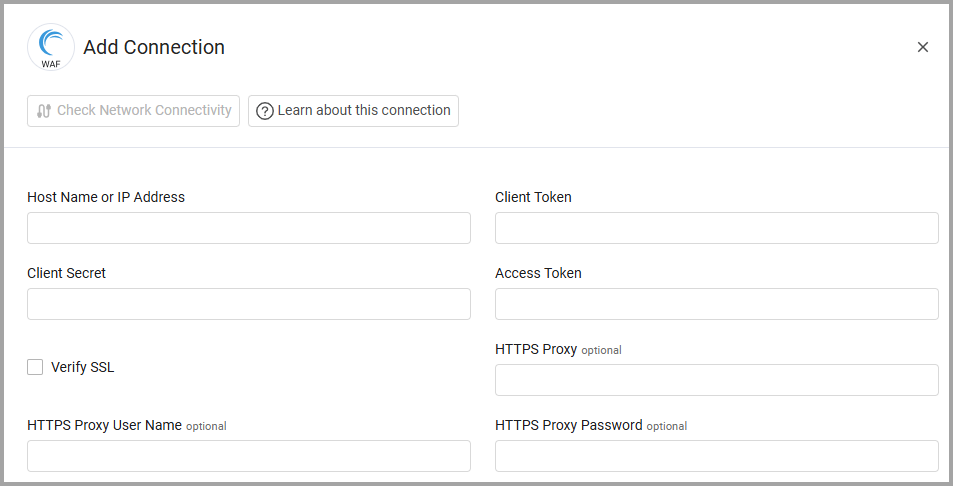Click the Verify SSL label text
The image size is (953, 486).
tap(83, 367)
